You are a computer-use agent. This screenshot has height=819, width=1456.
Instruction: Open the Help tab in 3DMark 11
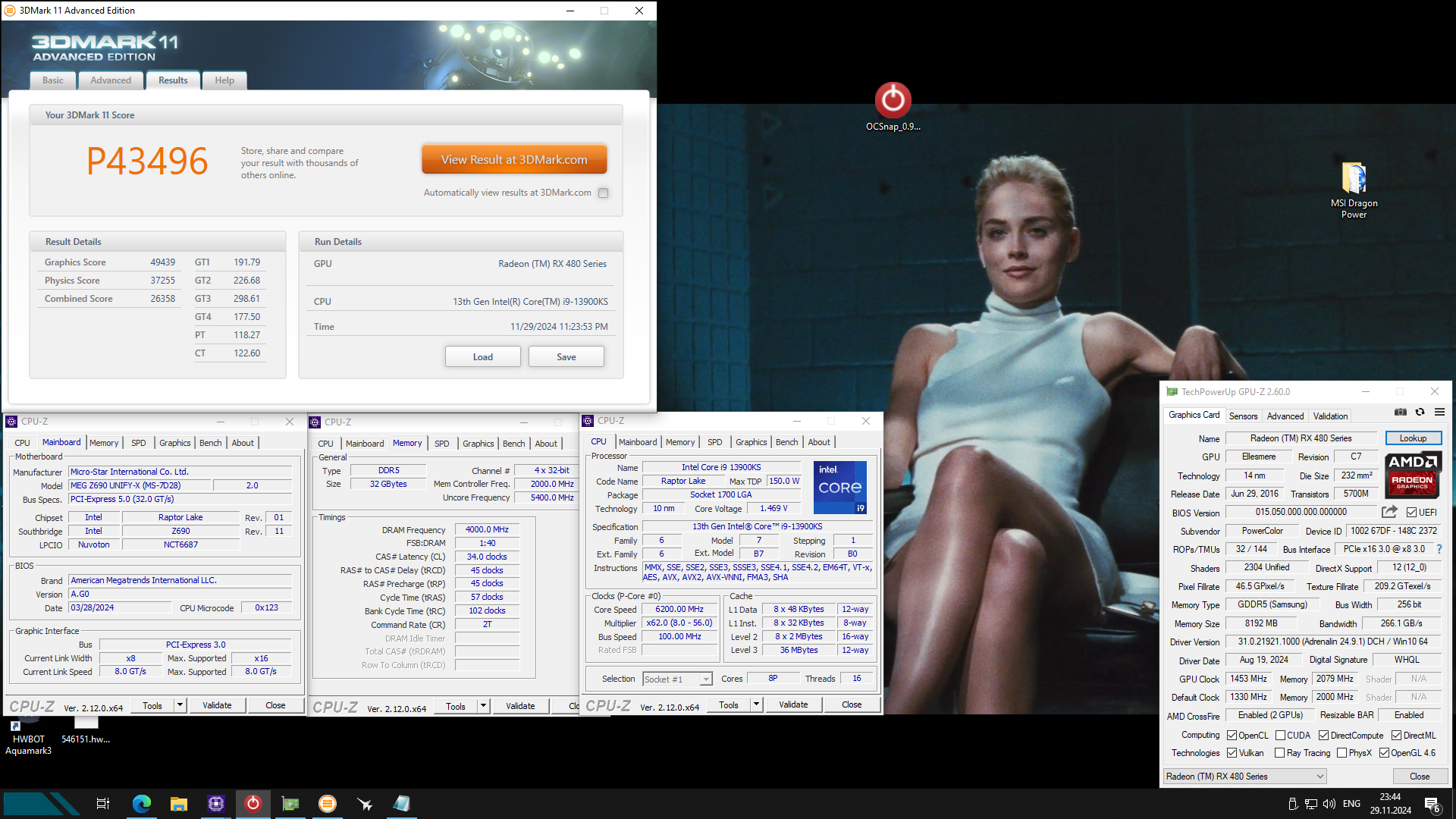click(224, 80)
